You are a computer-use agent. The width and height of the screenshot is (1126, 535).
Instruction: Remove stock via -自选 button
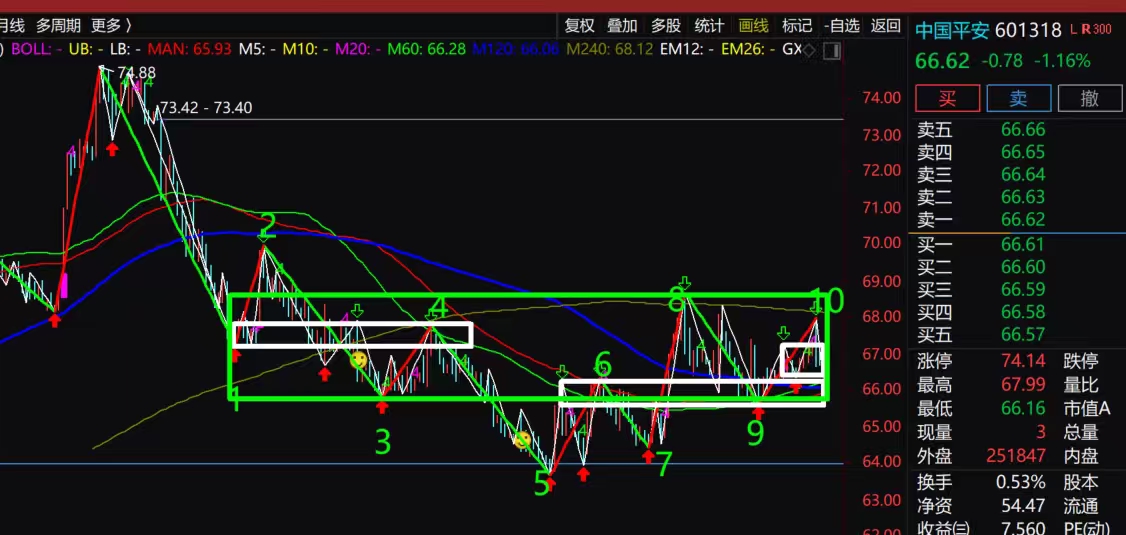pos(842,26)
